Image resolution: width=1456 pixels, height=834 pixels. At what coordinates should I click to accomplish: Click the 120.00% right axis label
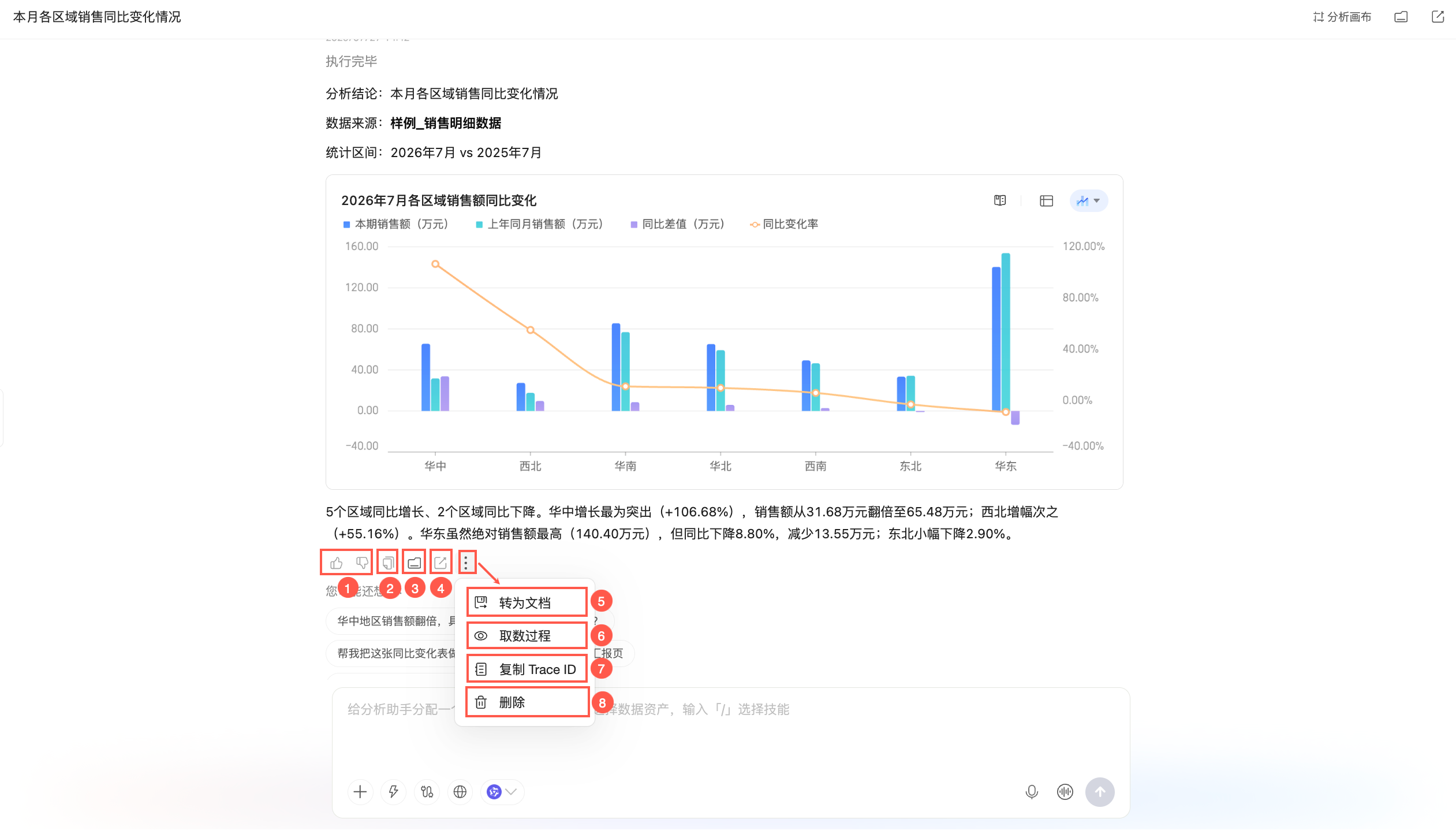click(1084, 246)
